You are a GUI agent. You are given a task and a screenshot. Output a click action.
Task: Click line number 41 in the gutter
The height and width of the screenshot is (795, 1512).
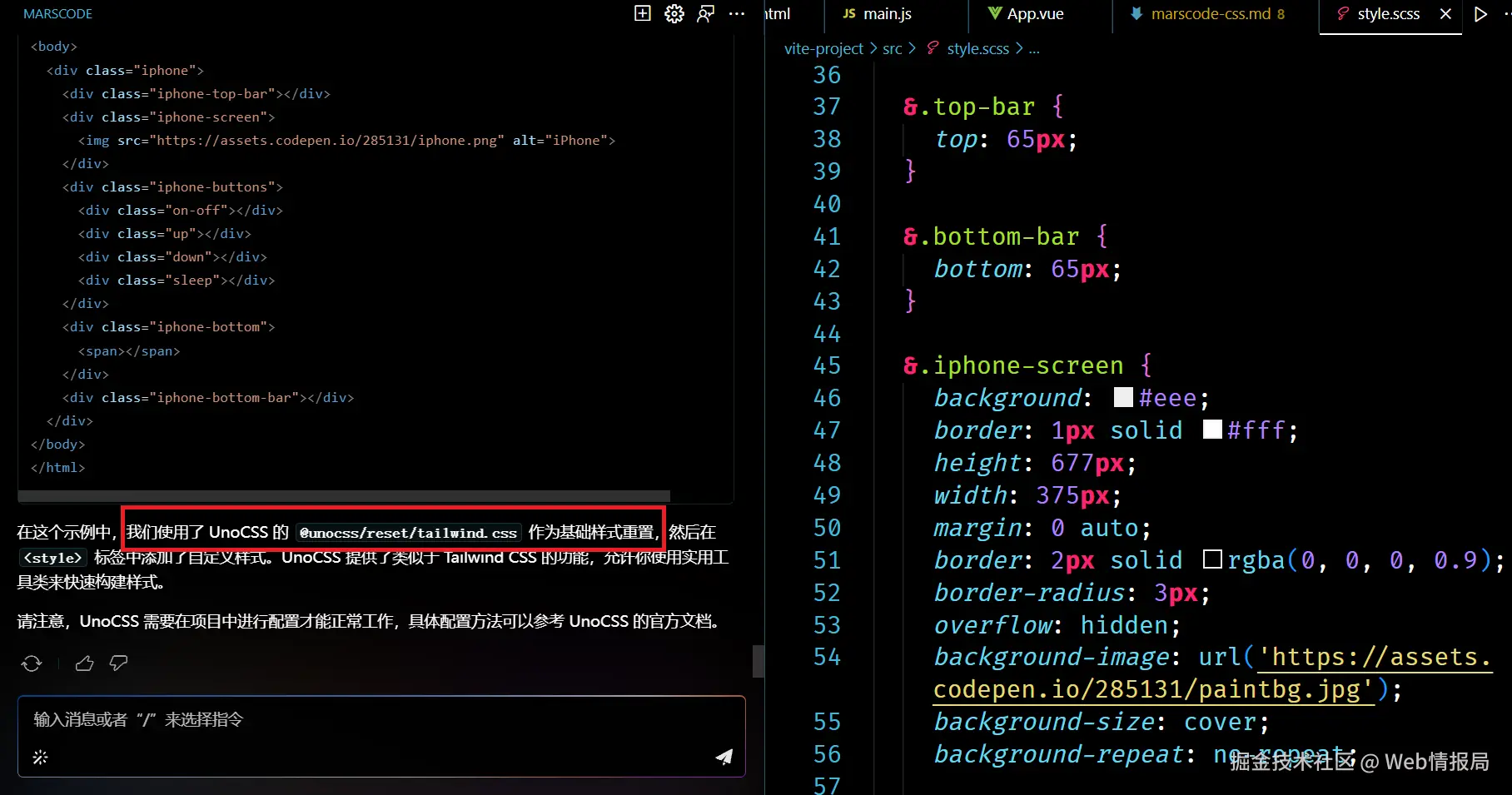click(827, 236)
